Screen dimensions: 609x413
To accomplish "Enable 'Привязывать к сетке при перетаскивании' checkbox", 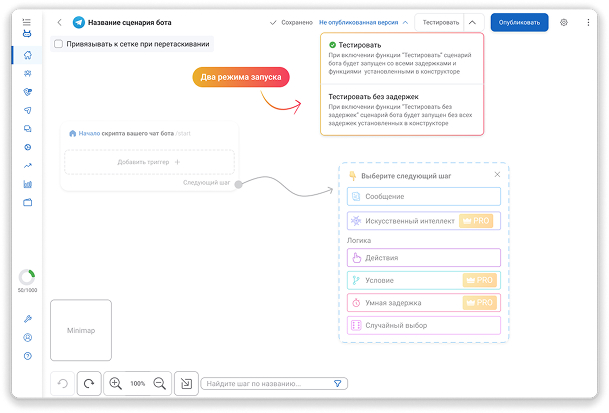I will [59, 44].
